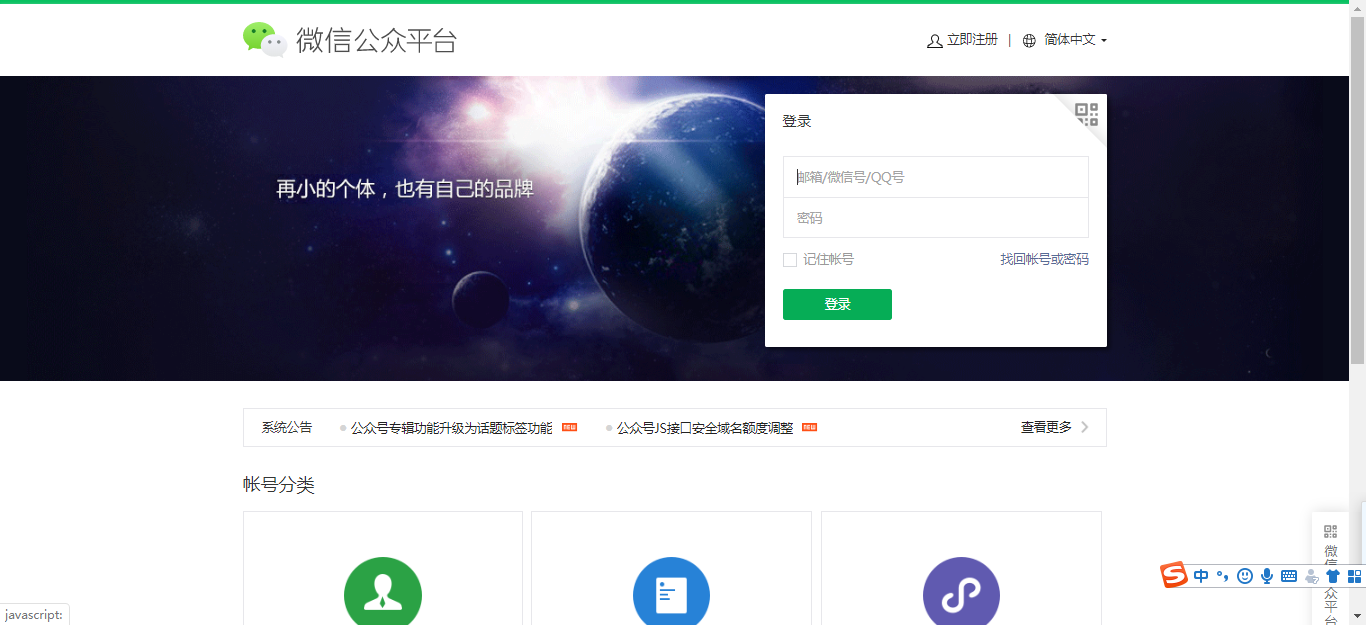Screen dimensions: 1366x625
Task: Switch to QR code login via corner icon
Action: pyautogui.click(x=1086, y=114)
